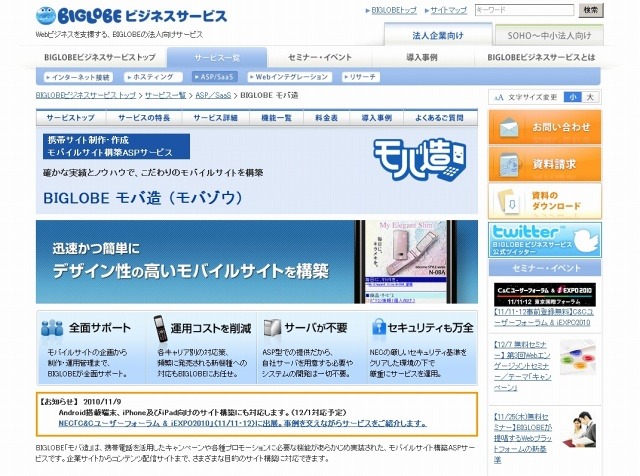Click the モバ造 phone mascot logo
The height and width of the screenshot is (476, 640).
[x=420, y=160]
